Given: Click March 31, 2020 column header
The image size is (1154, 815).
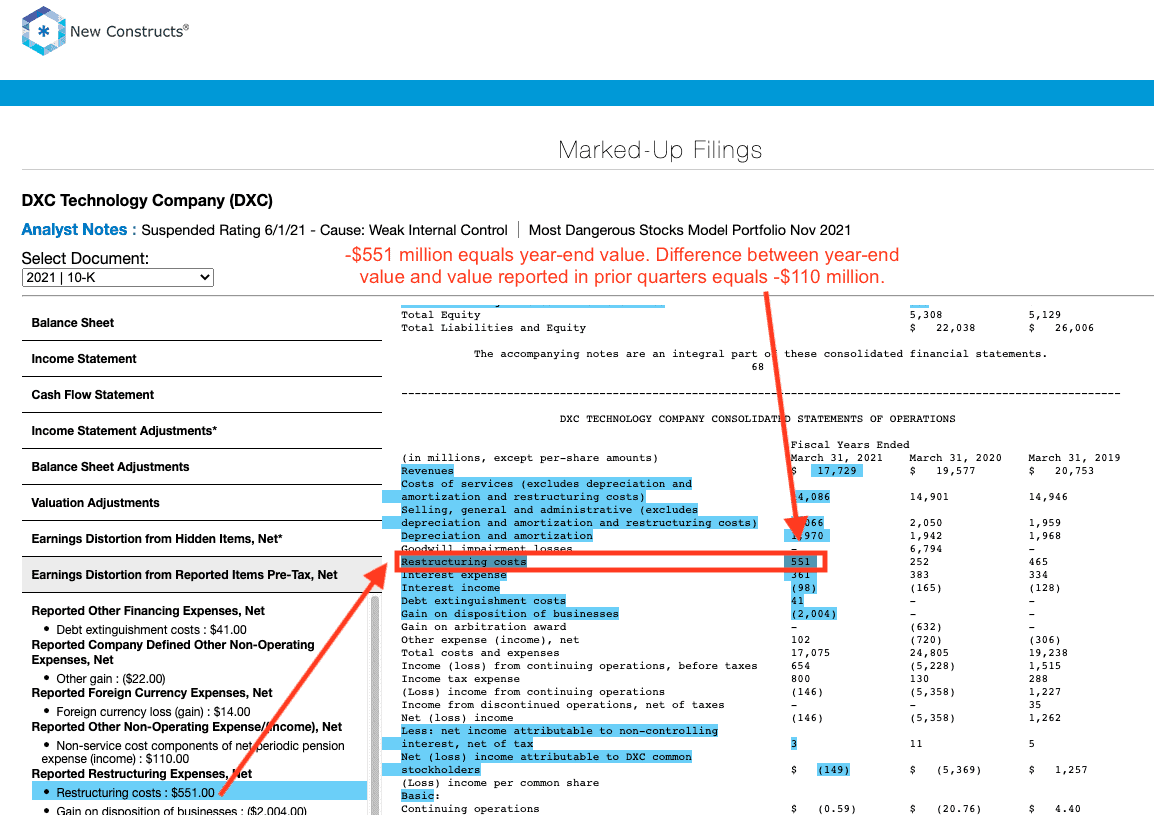Looking at the screenshot, I should coord(955,458).
